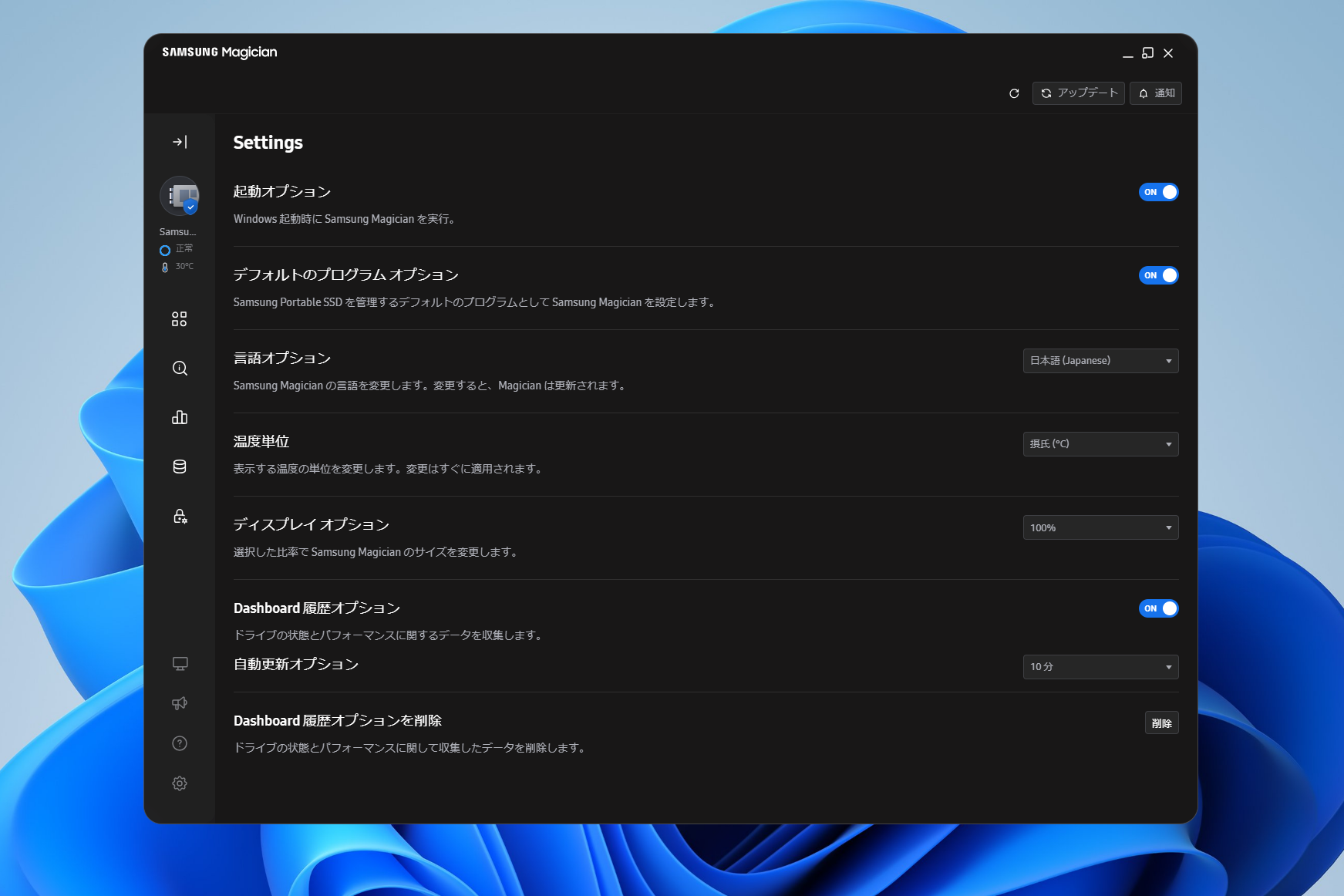This screenshot has width=1344, height=896.
Task: Open the 通知 notifications button
Action: point(1155,93)
